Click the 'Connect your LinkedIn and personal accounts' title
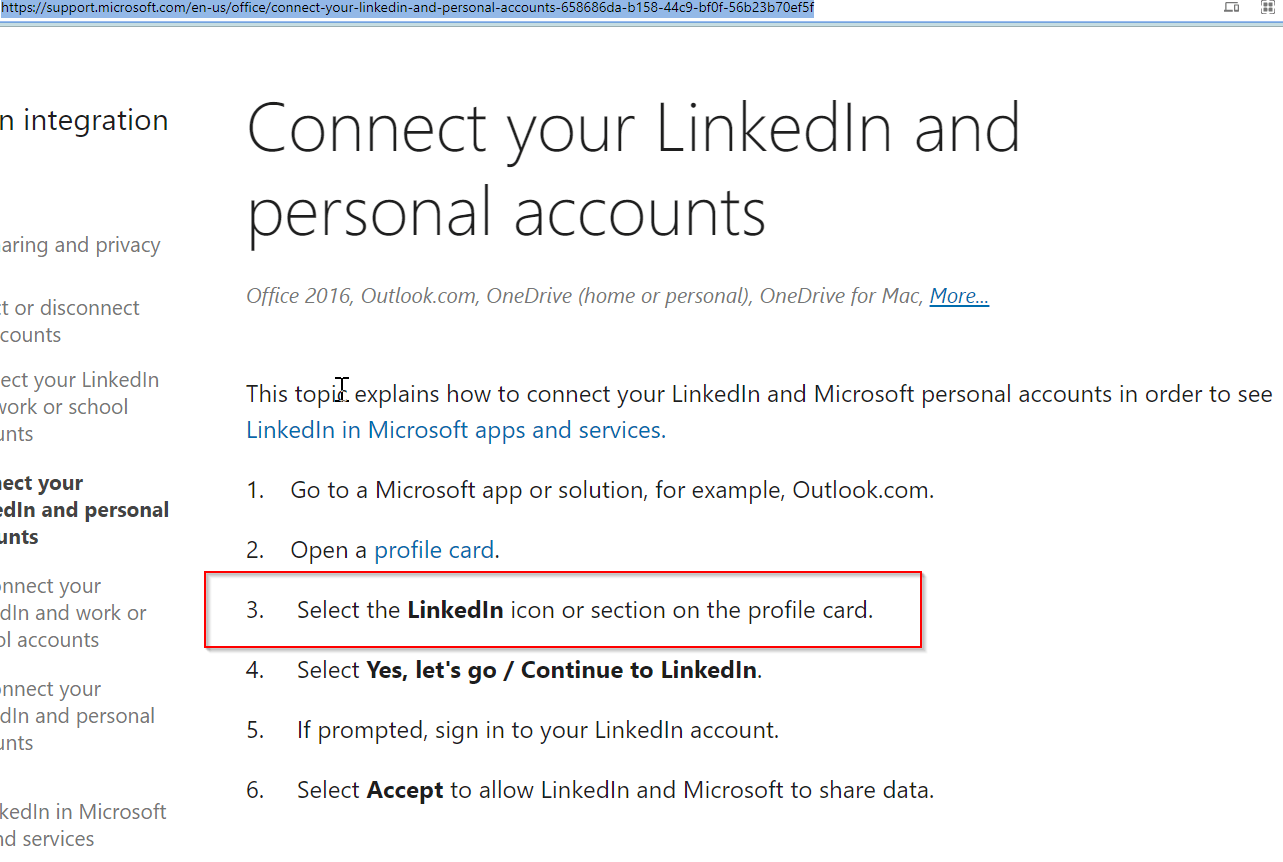 click(x=634, y=170)
